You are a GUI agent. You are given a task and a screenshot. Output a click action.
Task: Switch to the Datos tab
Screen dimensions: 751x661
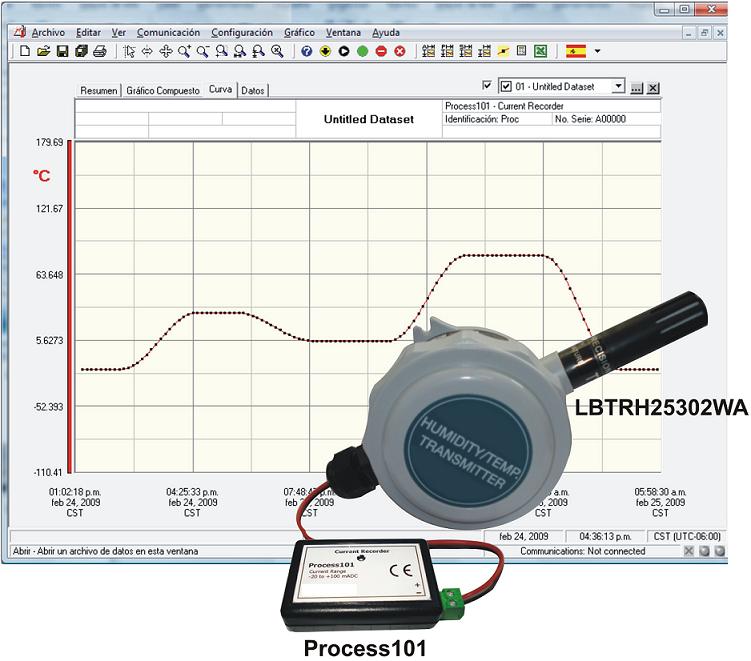tap(253, 91)
